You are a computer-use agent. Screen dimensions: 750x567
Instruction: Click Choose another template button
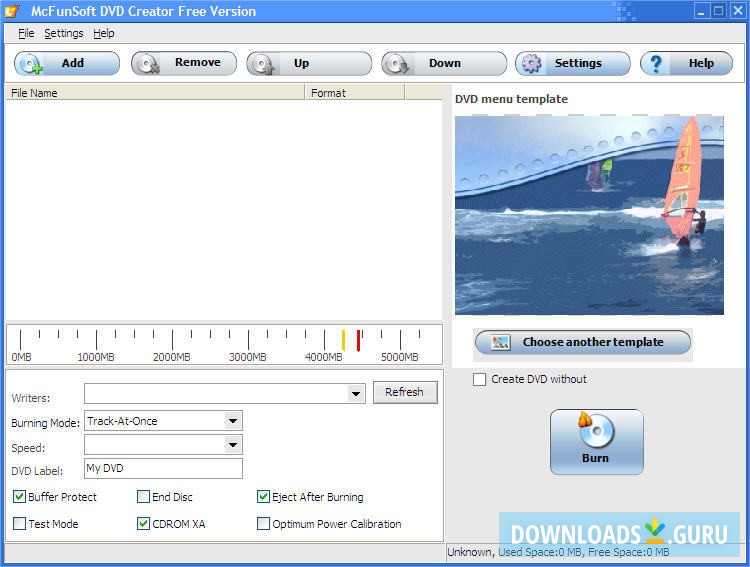pos(583,342)
